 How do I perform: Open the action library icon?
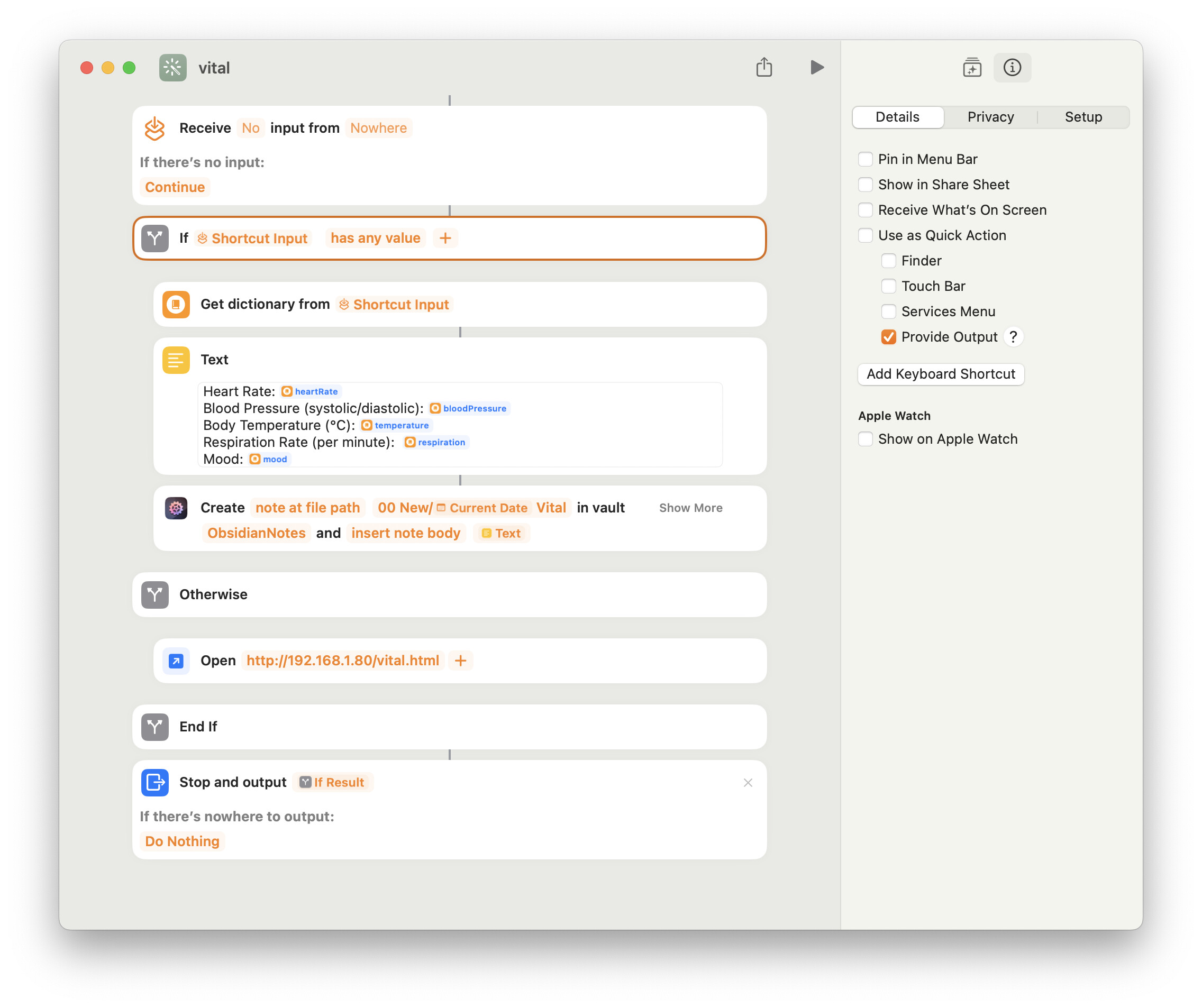tap(971, 68)
